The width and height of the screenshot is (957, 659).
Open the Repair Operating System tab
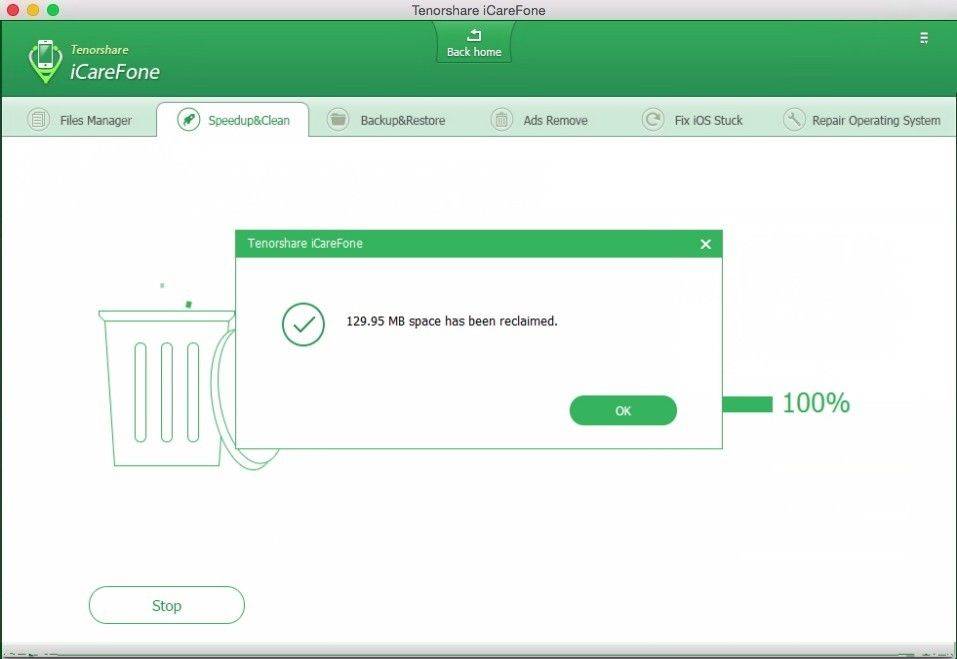861,120
